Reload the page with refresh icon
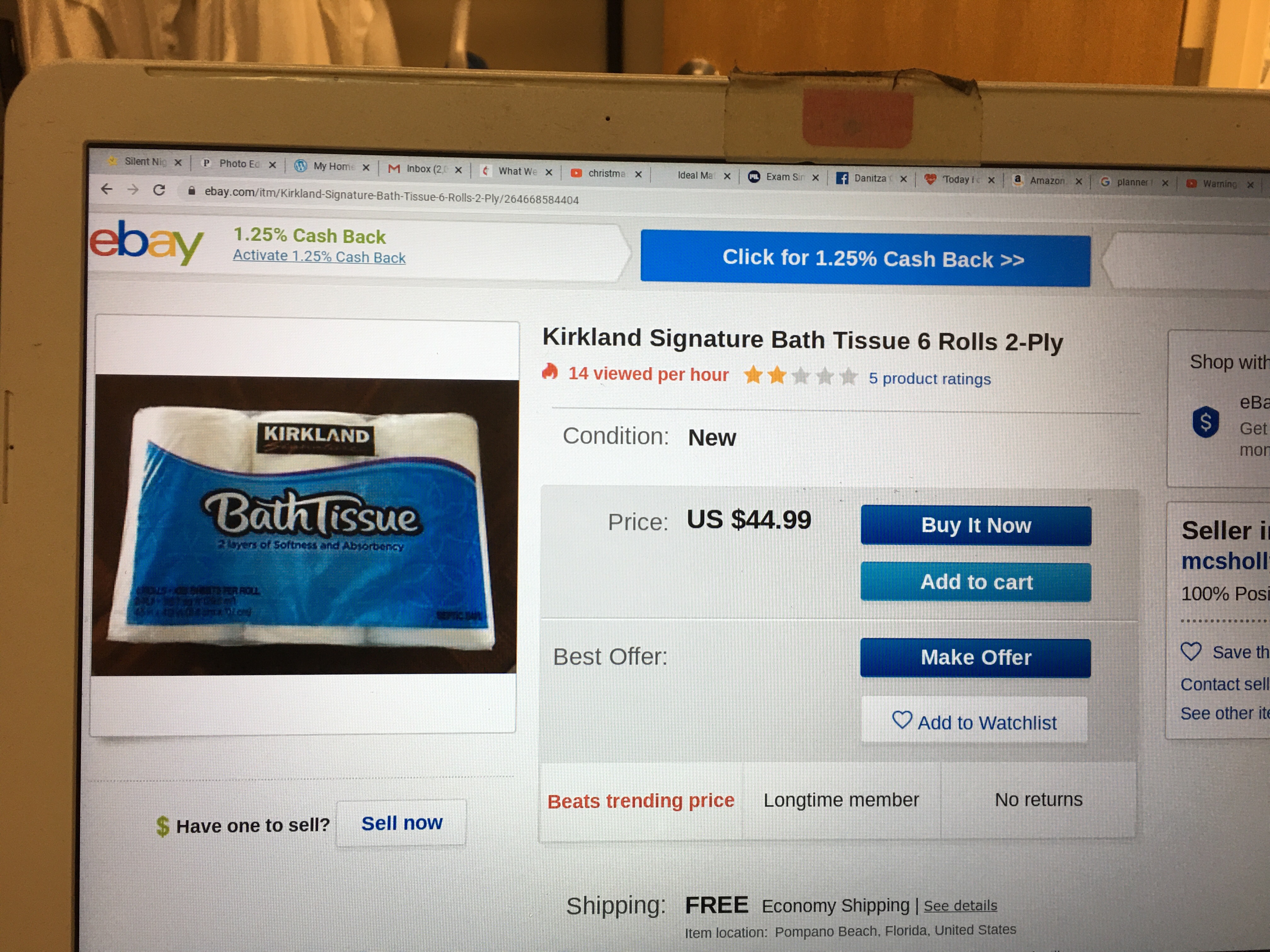The width and height of the screenshot is (1270, 952). click(160, 190)
